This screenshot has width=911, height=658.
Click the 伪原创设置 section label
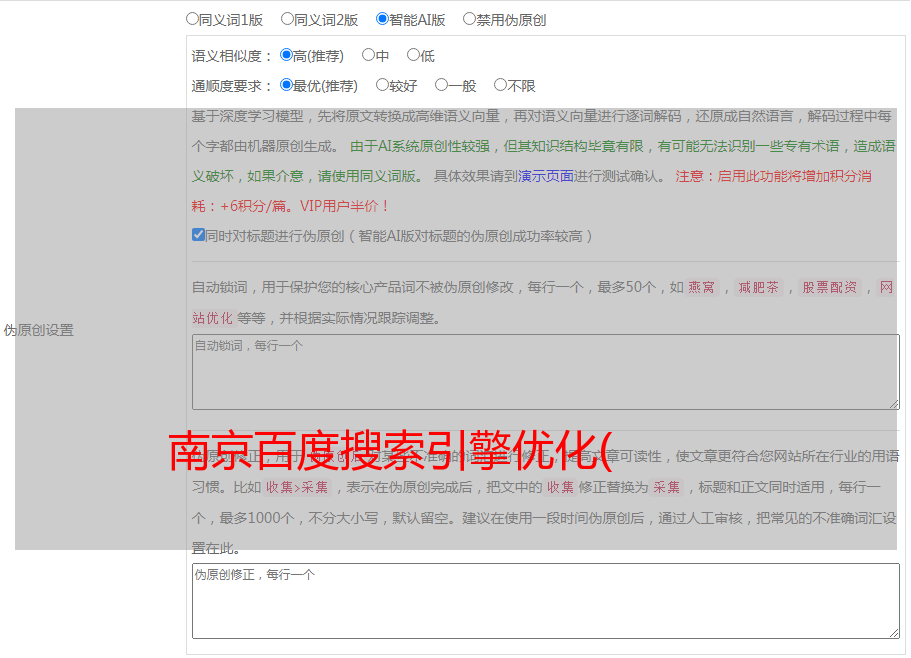tap(38, 330)
